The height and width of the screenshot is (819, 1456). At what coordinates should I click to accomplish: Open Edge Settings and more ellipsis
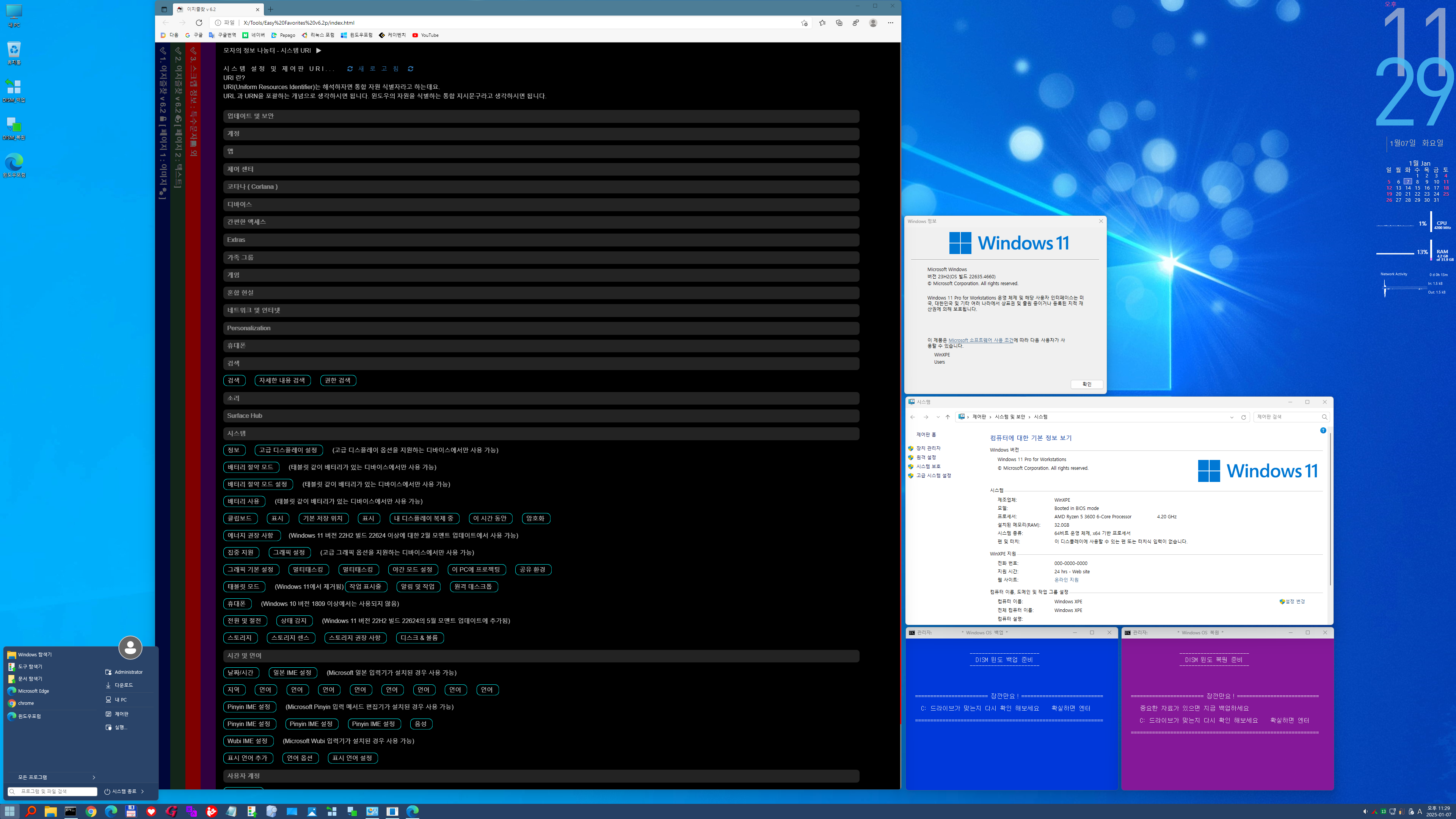click(x=890, y=23)
